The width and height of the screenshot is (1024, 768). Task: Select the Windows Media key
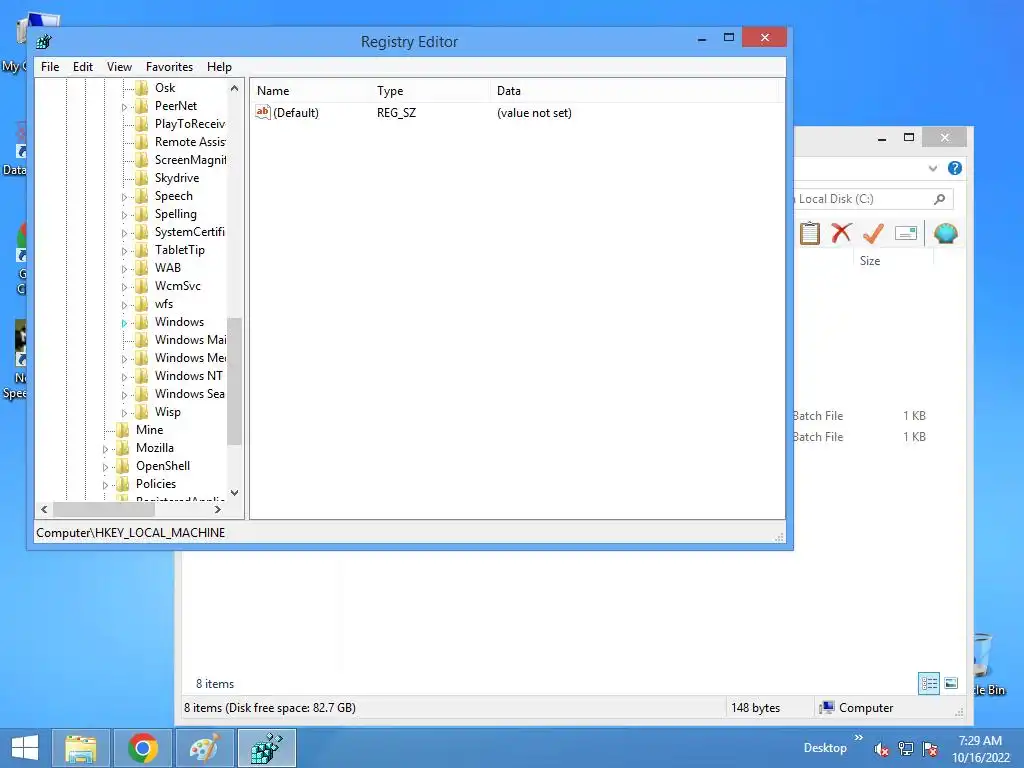[190, 358]
